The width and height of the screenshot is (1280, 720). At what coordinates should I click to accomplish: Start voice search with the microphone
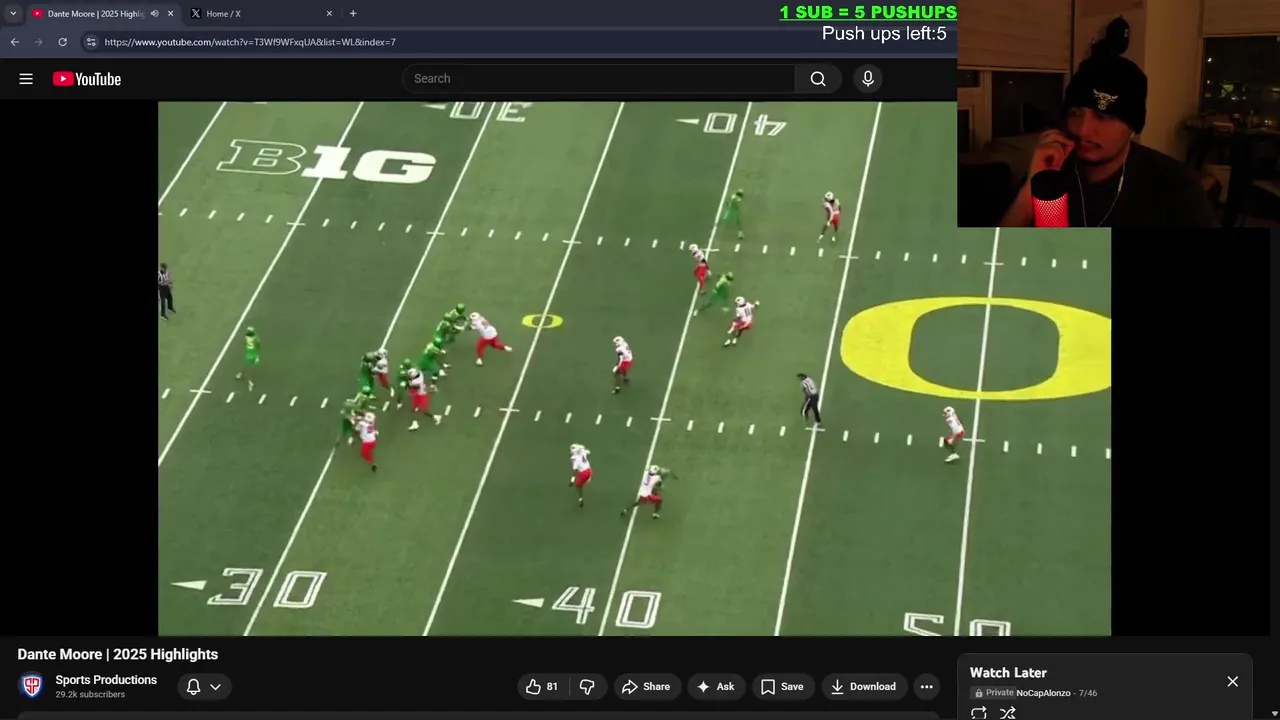tap(868, 79)
